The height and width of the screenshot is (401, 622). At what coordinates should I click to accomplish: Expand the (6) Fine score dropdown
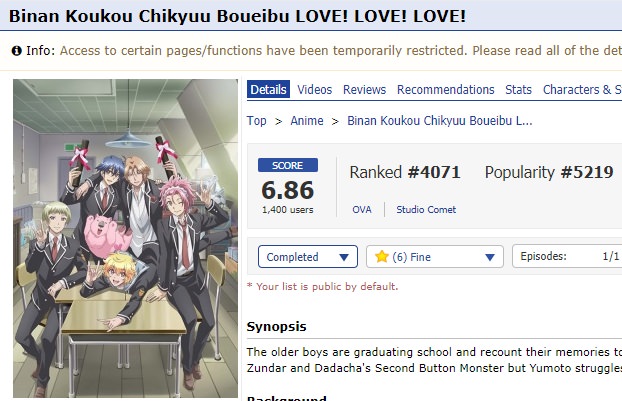435,257
